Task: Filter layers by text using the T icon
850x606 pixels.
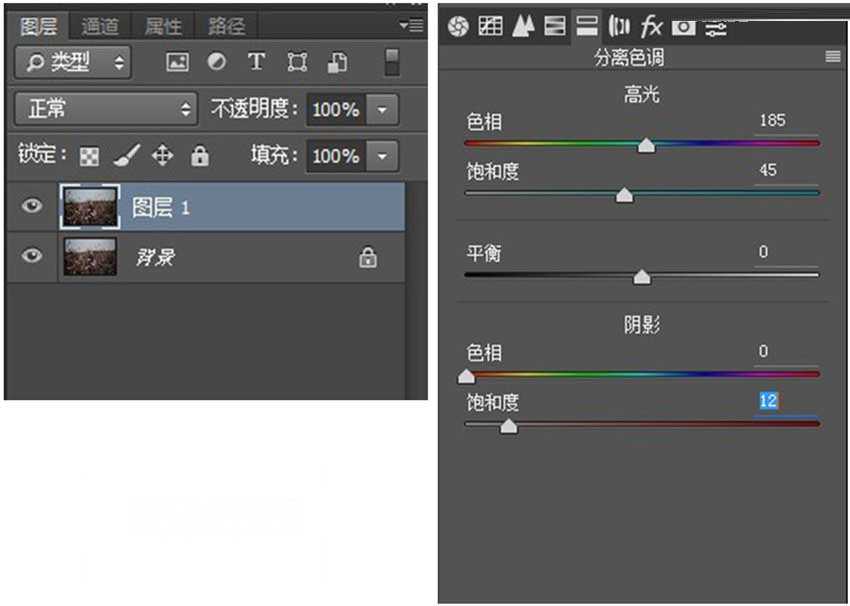Action: pos(256,62)
